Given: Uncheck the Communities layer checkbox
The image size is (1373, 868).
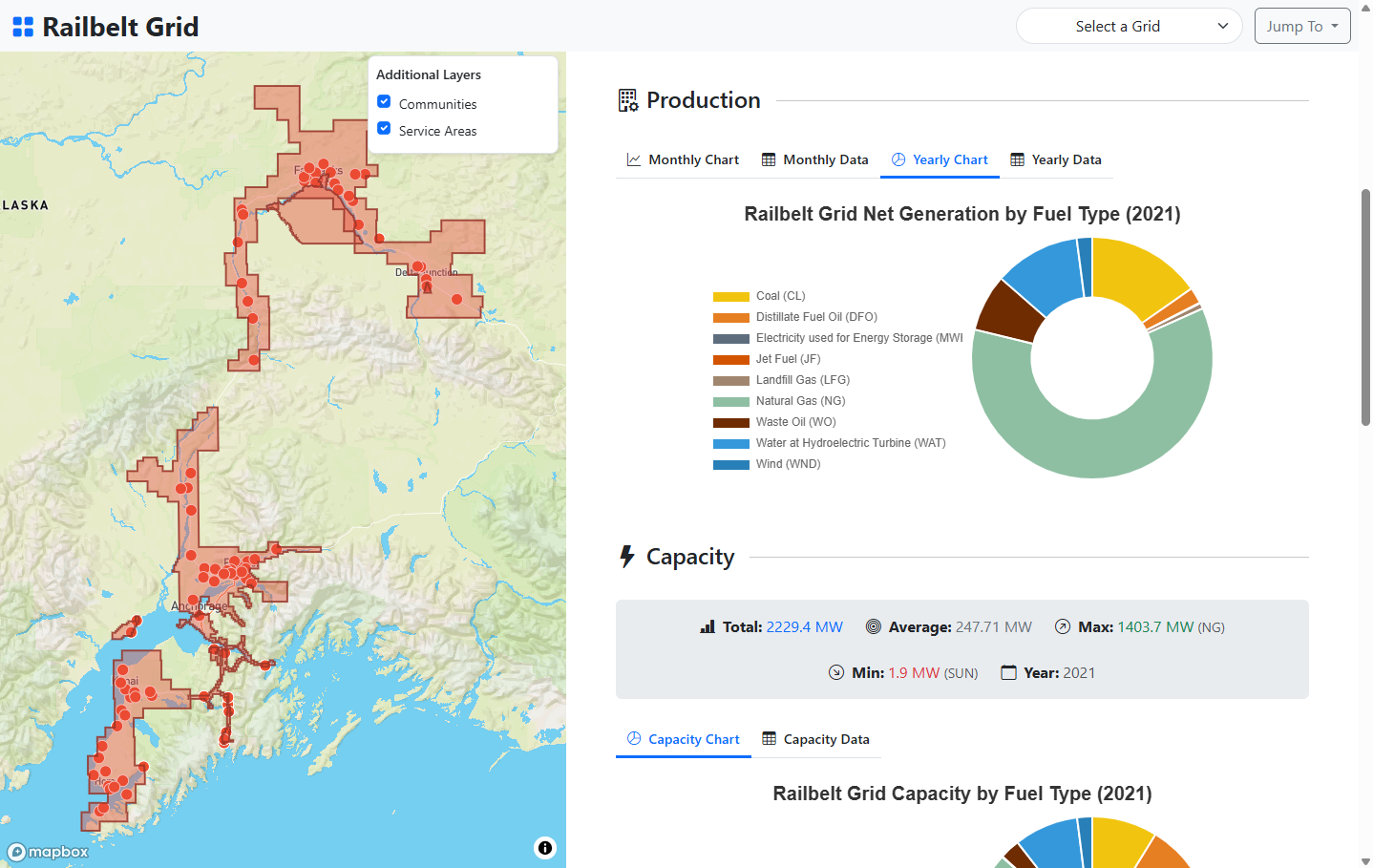Looking at the screenshot, I should (x=384, y=102).
